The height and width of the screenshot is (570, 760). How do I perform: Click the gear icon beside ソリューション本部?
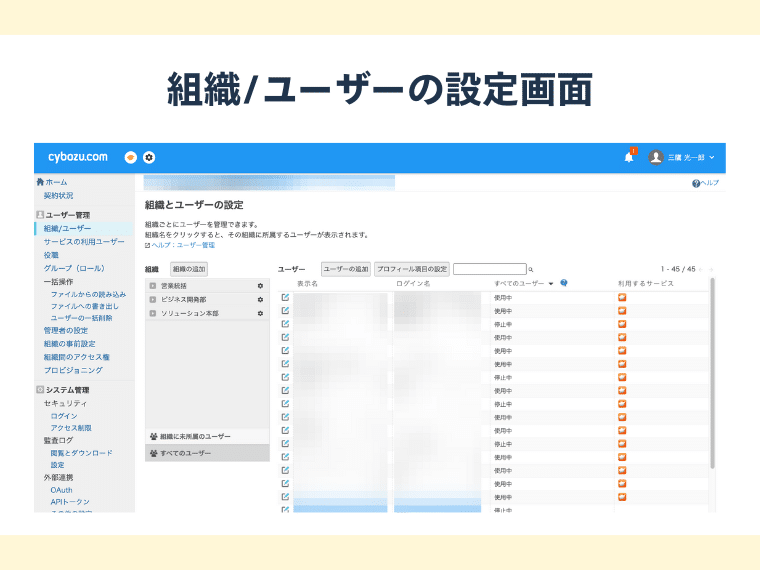260,313
